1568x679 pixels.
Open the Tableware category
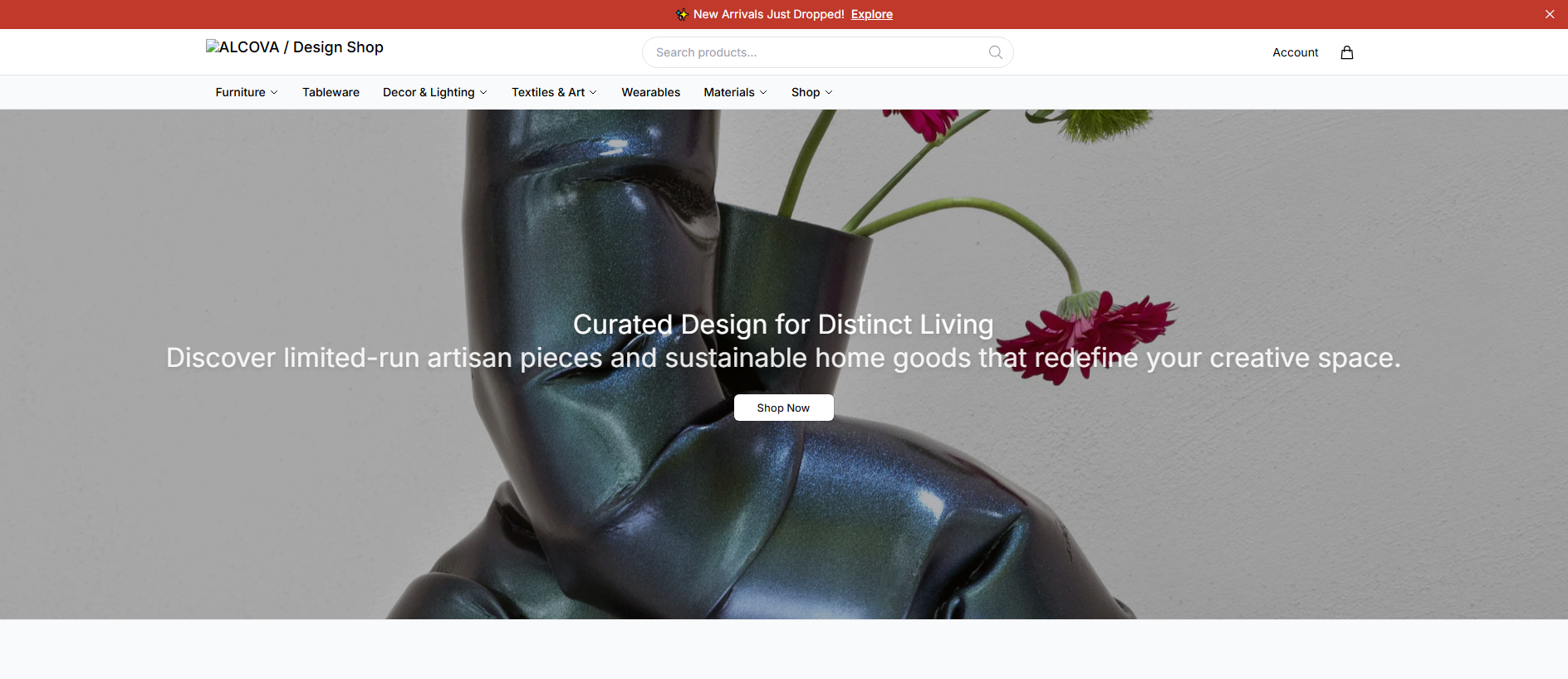[x=331, y=92]
